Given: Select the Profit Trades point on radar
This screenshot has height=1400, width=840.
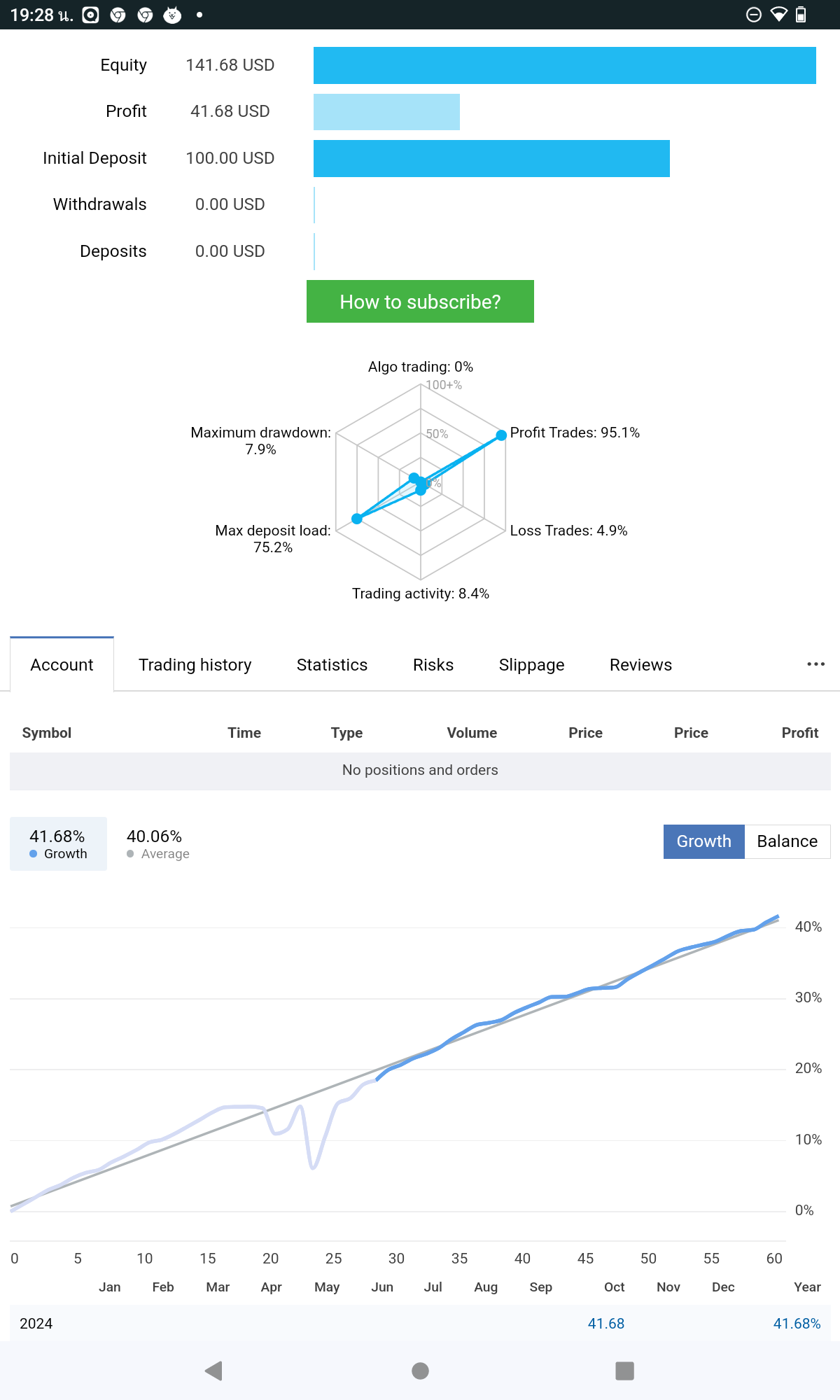Looking at the screenshot, I should [x=501, y=435].
